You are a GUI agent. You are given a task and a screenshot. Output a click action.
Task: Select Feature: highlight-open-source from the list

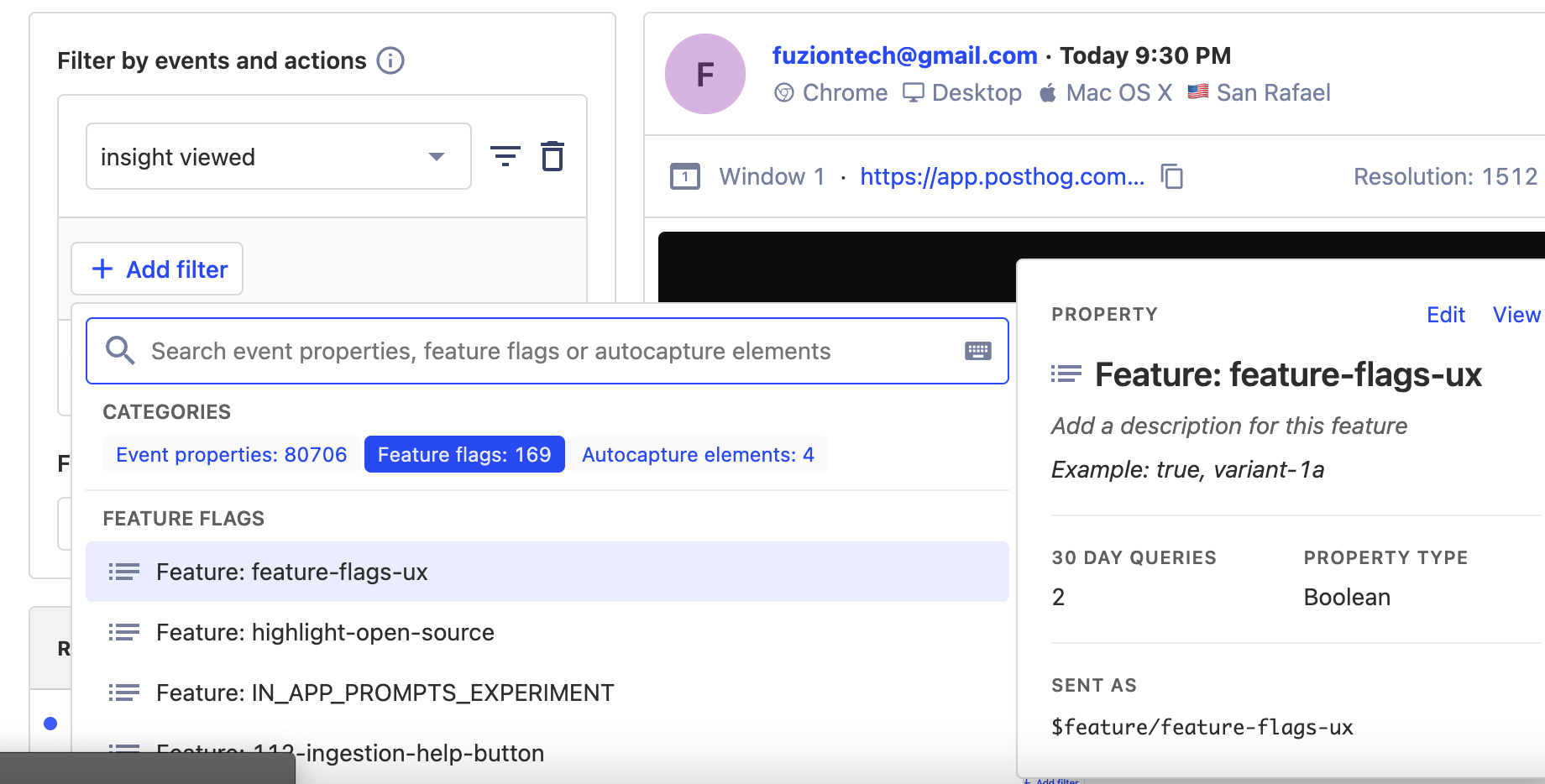[325, 632]
